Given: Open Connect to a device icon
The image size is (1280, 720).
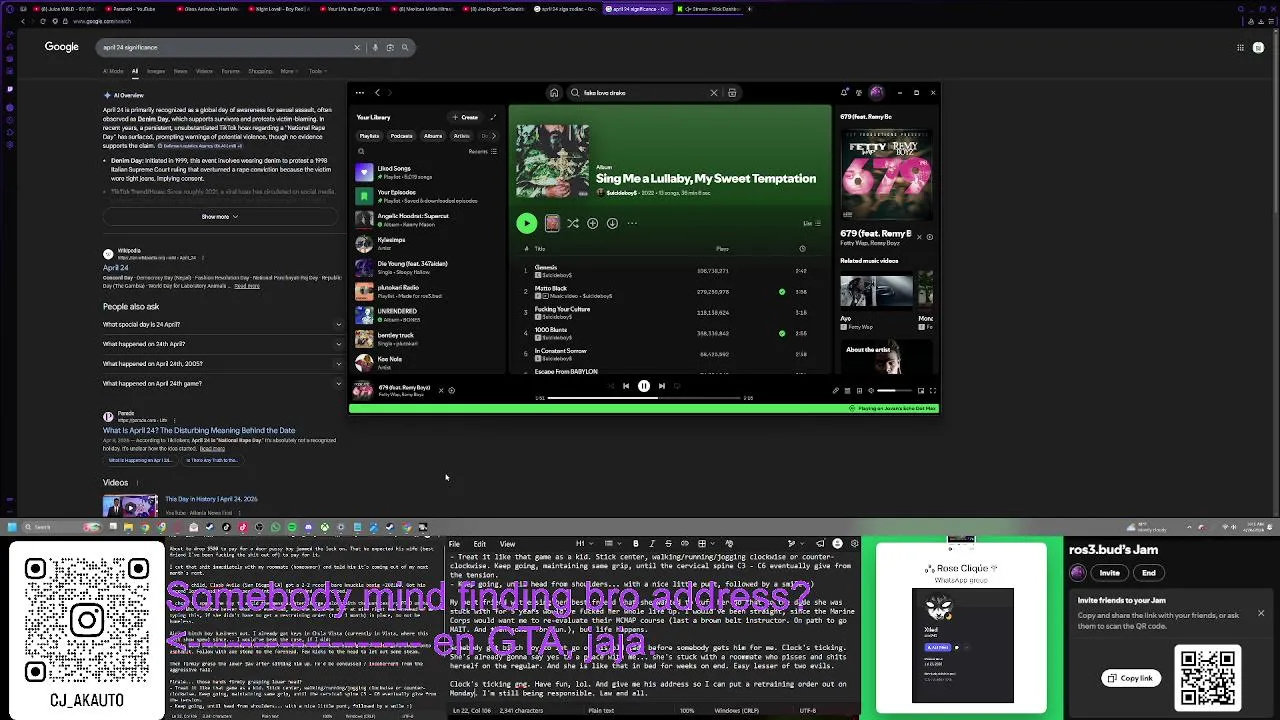Looking at the screenshot, I should click(859, 391).
